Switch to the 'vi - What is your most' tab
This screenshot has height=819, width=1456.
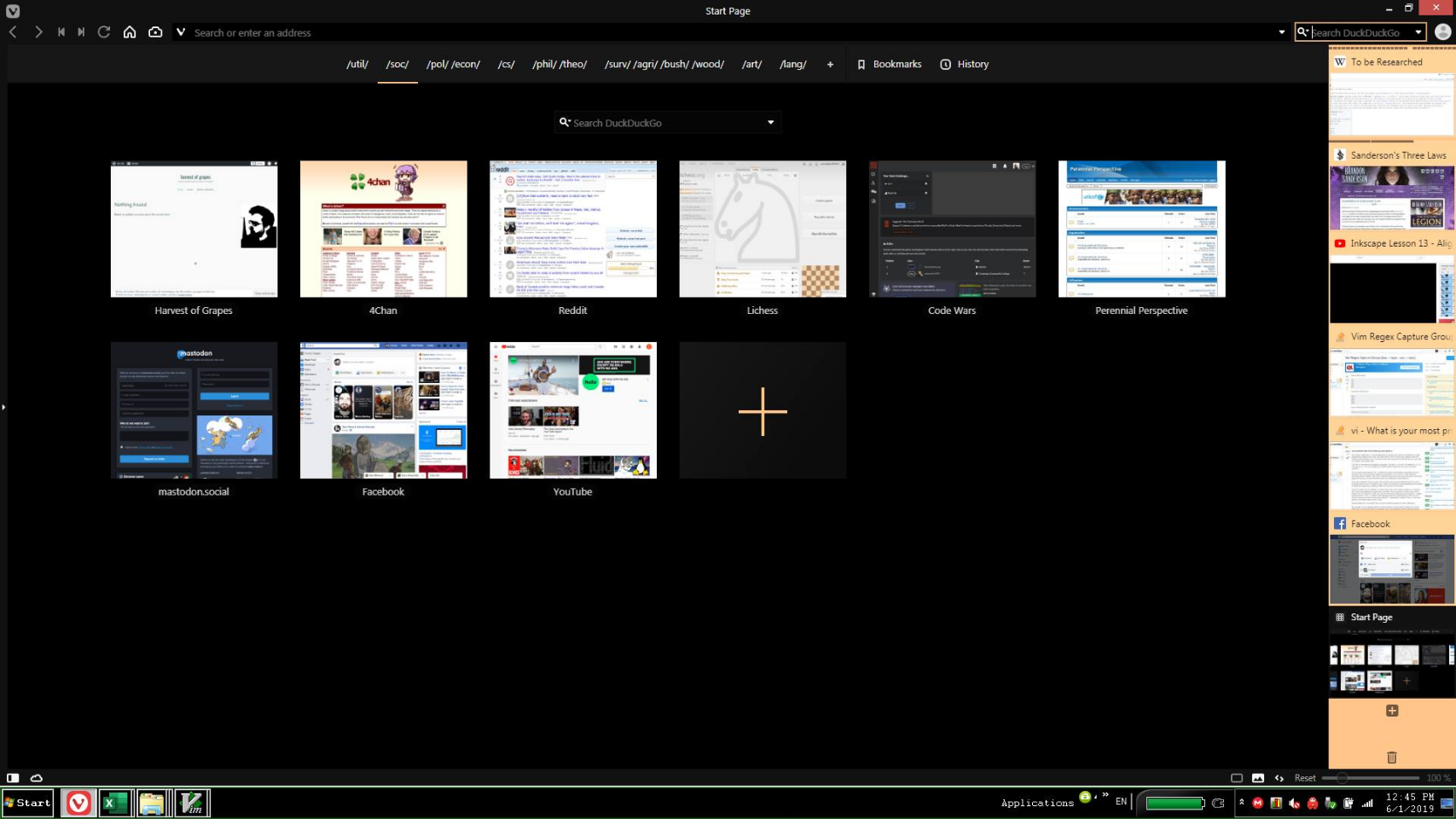click(1392, 467)
